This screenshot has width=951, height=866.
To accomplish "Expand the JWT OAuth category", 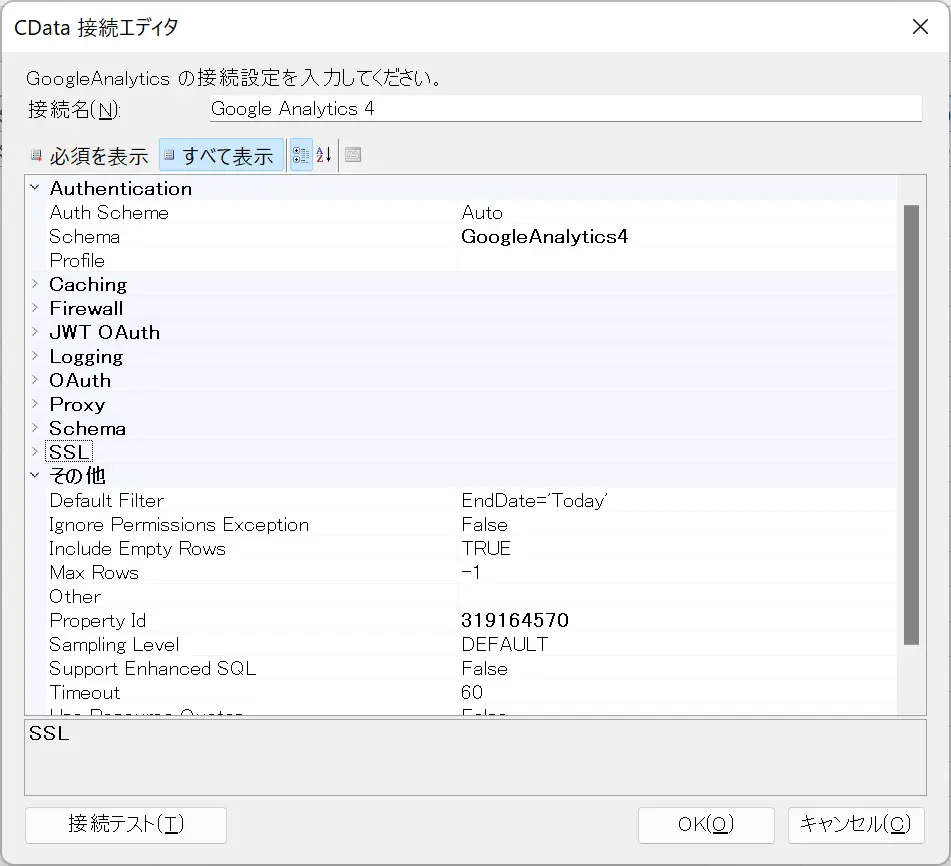I will [35, 332].
